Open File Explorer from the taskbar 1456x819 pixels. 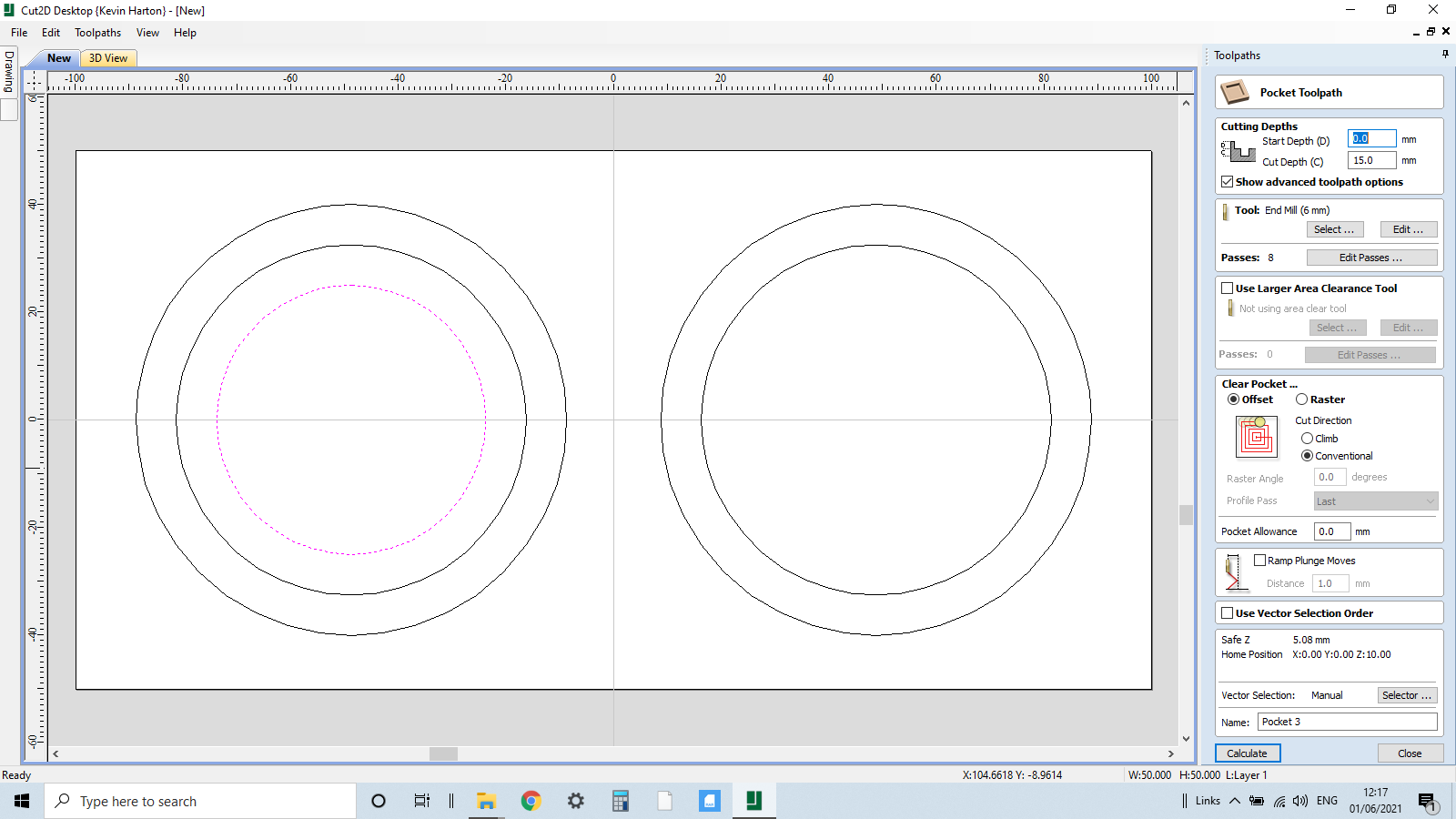pos(486,801)
